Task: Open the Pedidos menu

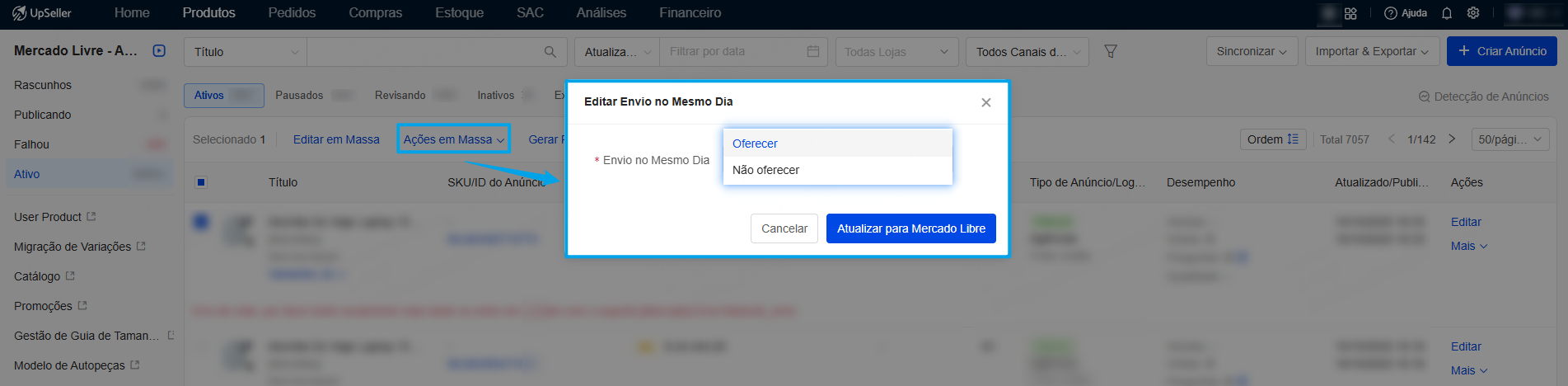Action: point(292,13)
